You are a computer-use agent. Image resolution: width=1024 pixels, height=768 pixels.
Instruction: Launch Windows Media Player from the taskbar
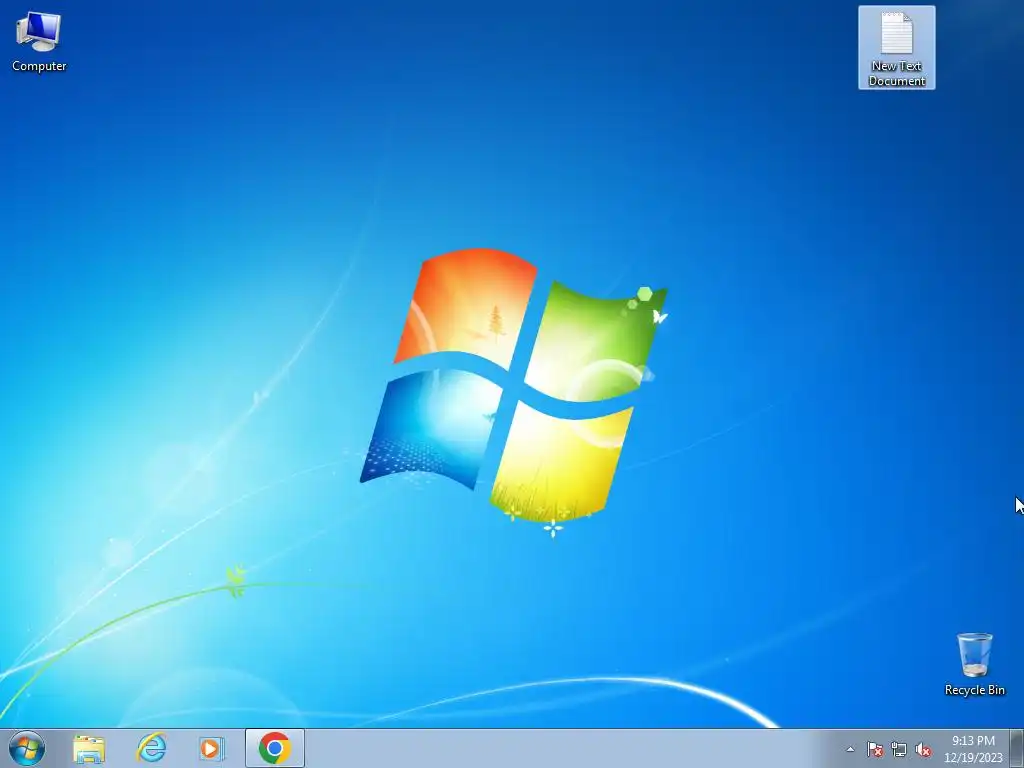point(212,748)
